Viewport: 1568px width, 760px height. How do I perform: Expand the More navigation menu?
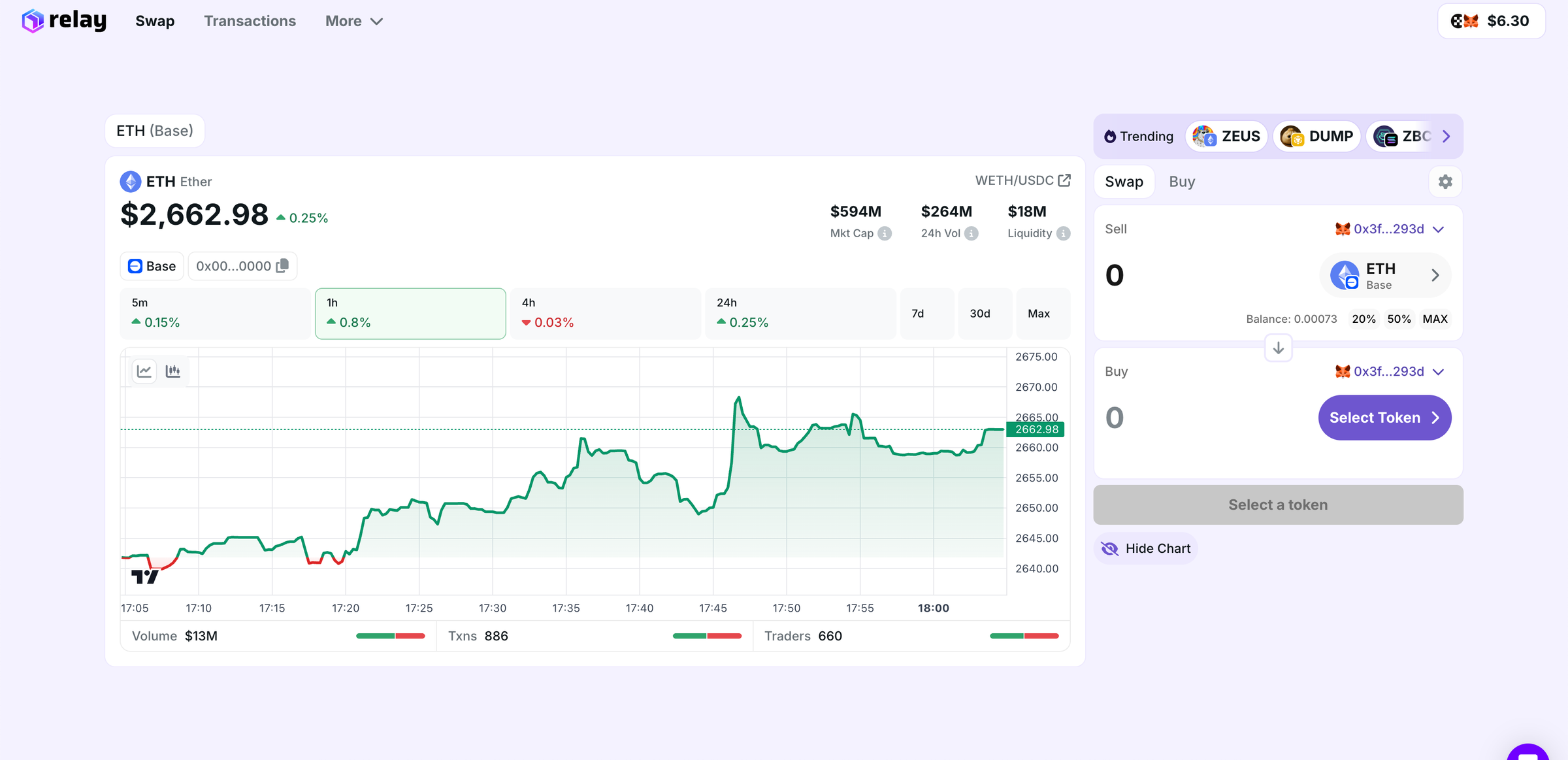tap(353, 20)
